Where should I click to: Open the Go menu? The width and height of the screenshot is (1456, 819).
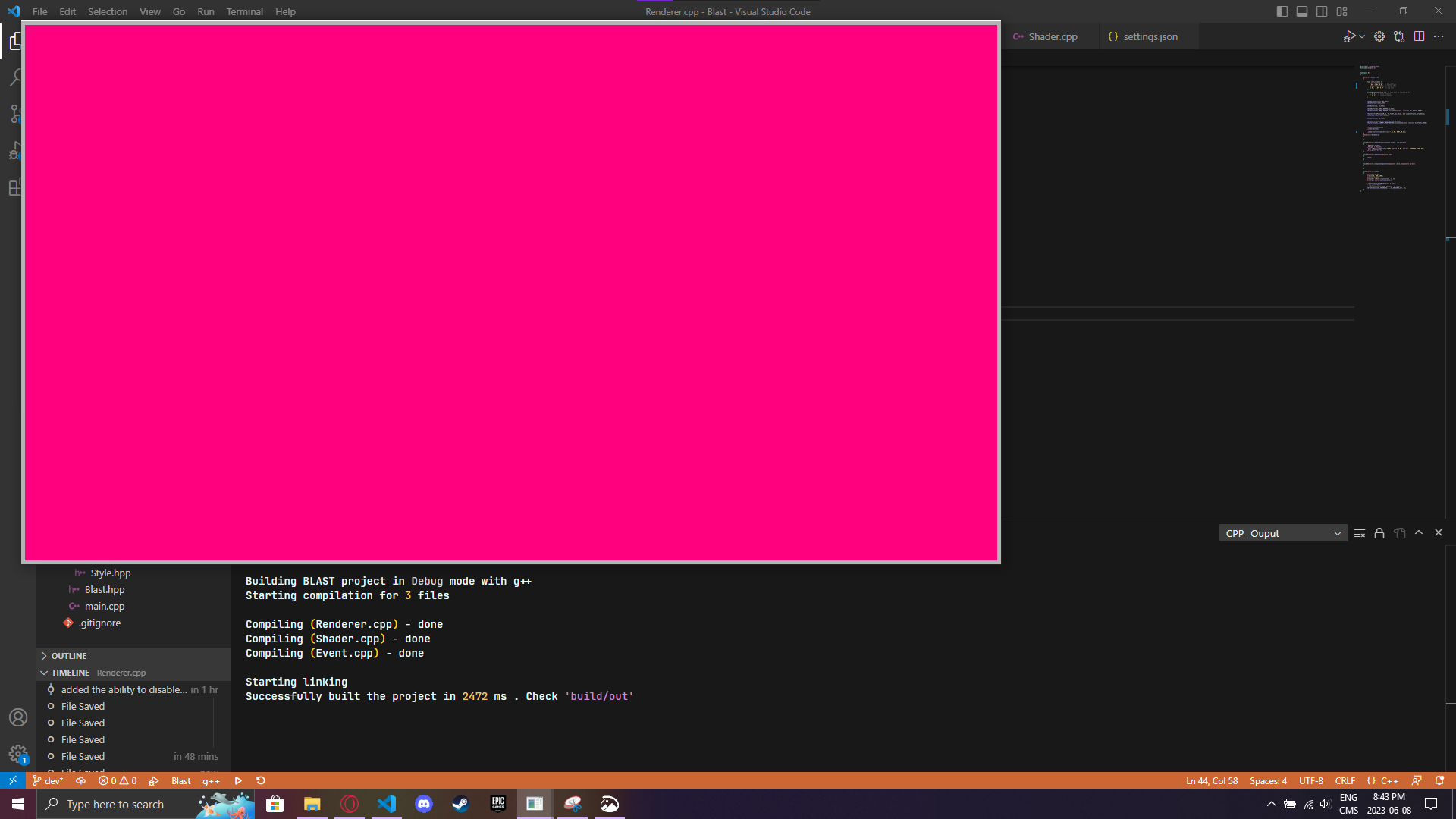179,11
